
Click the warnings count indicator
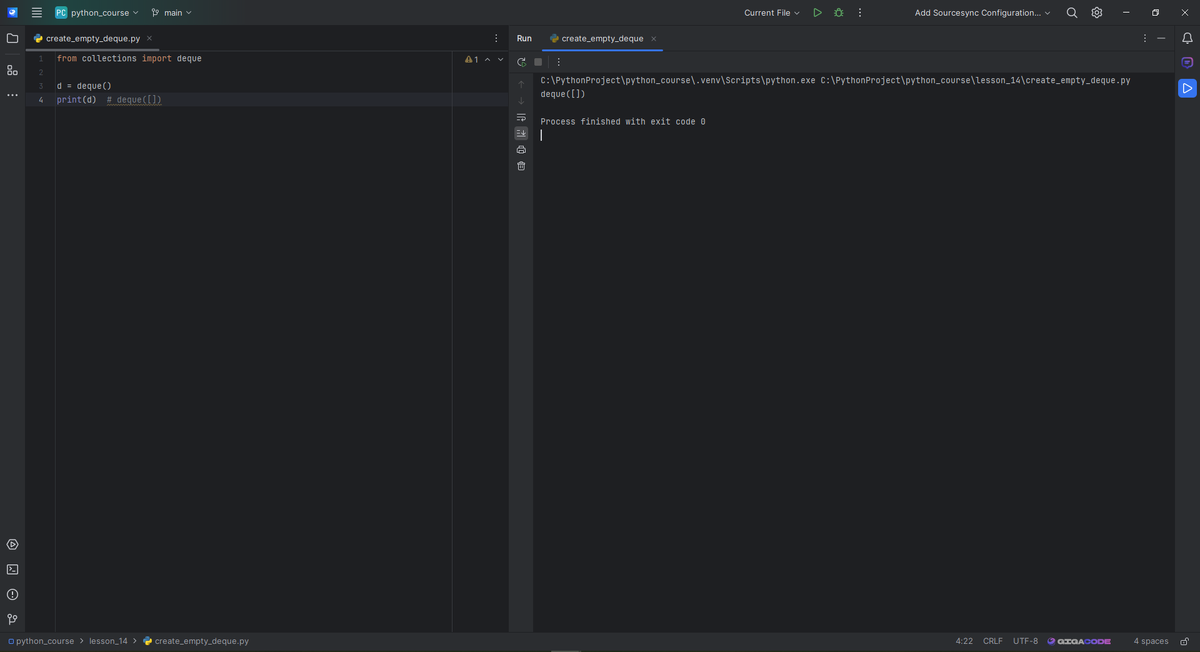click(472, 59)
